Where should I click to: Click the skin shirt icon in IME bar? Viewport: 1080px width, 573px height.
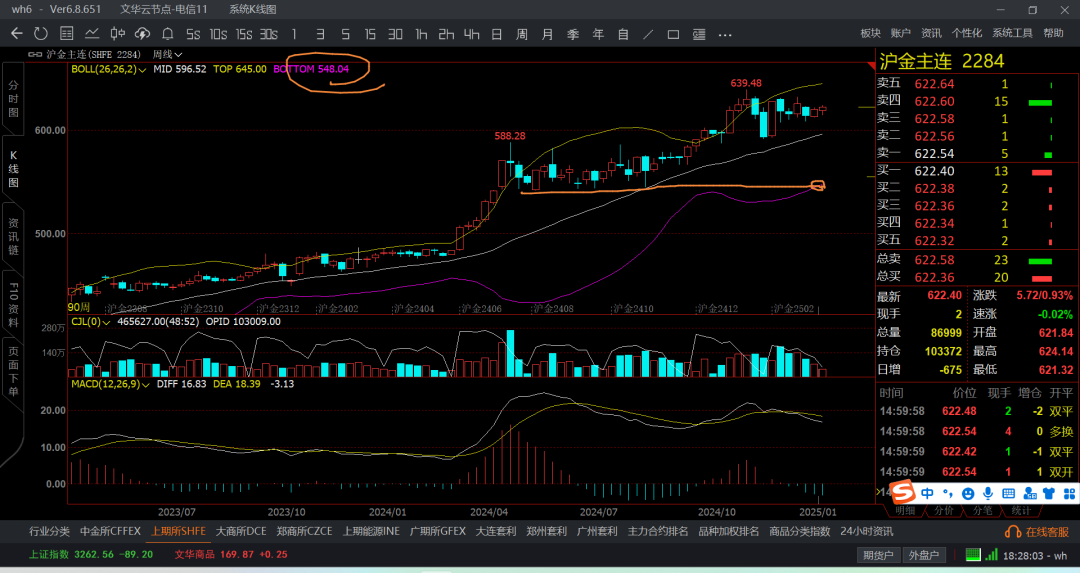point(1048,493)
